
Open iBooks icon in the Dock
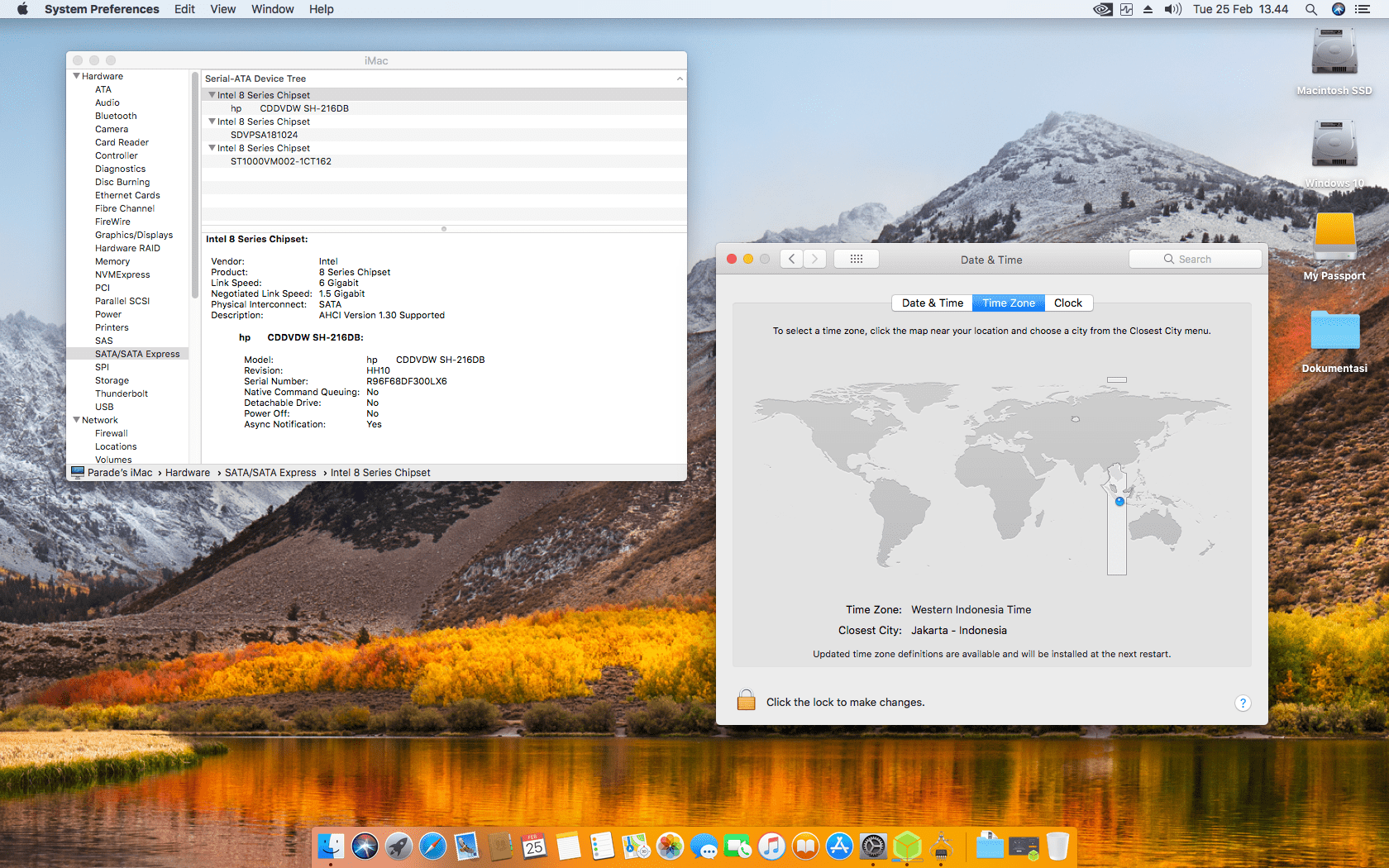click(x=805, y=846)
